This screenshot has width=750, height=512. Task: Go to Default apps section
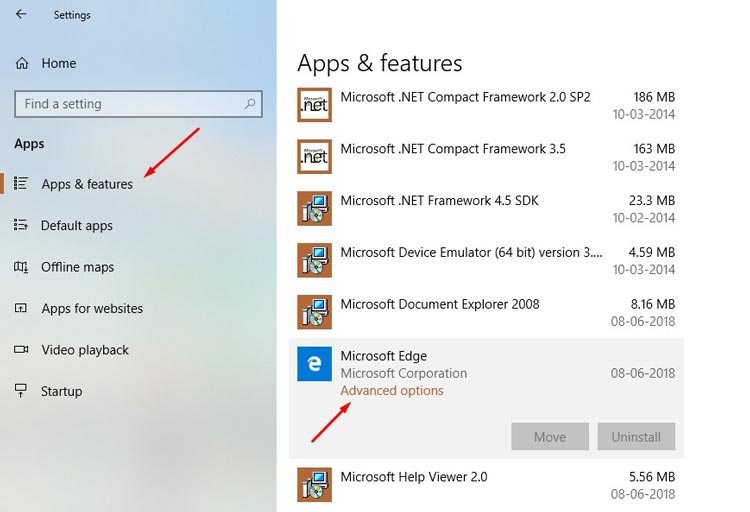77,225
